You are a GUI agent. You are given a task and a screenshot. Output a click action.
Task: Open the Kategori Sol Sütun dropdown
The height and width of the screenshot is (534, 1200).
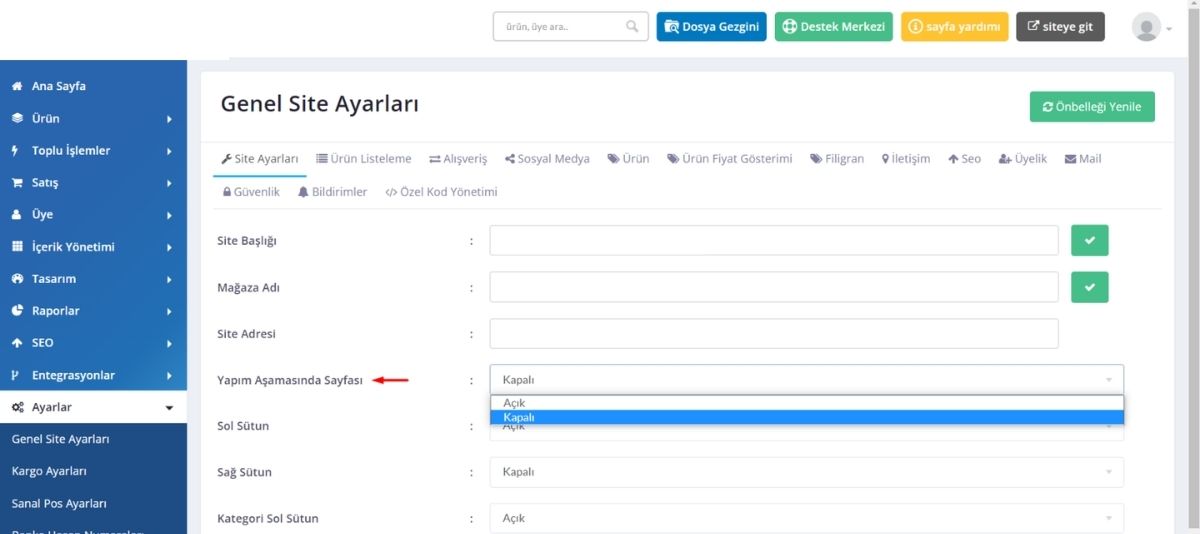[x=806, y=518]
